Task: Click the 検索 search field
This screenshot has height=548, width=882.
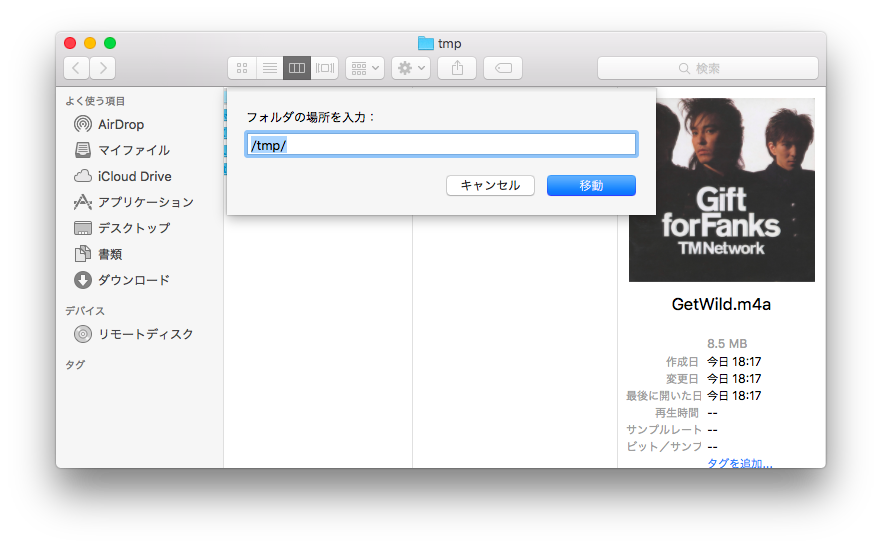Action: [708, 68]
